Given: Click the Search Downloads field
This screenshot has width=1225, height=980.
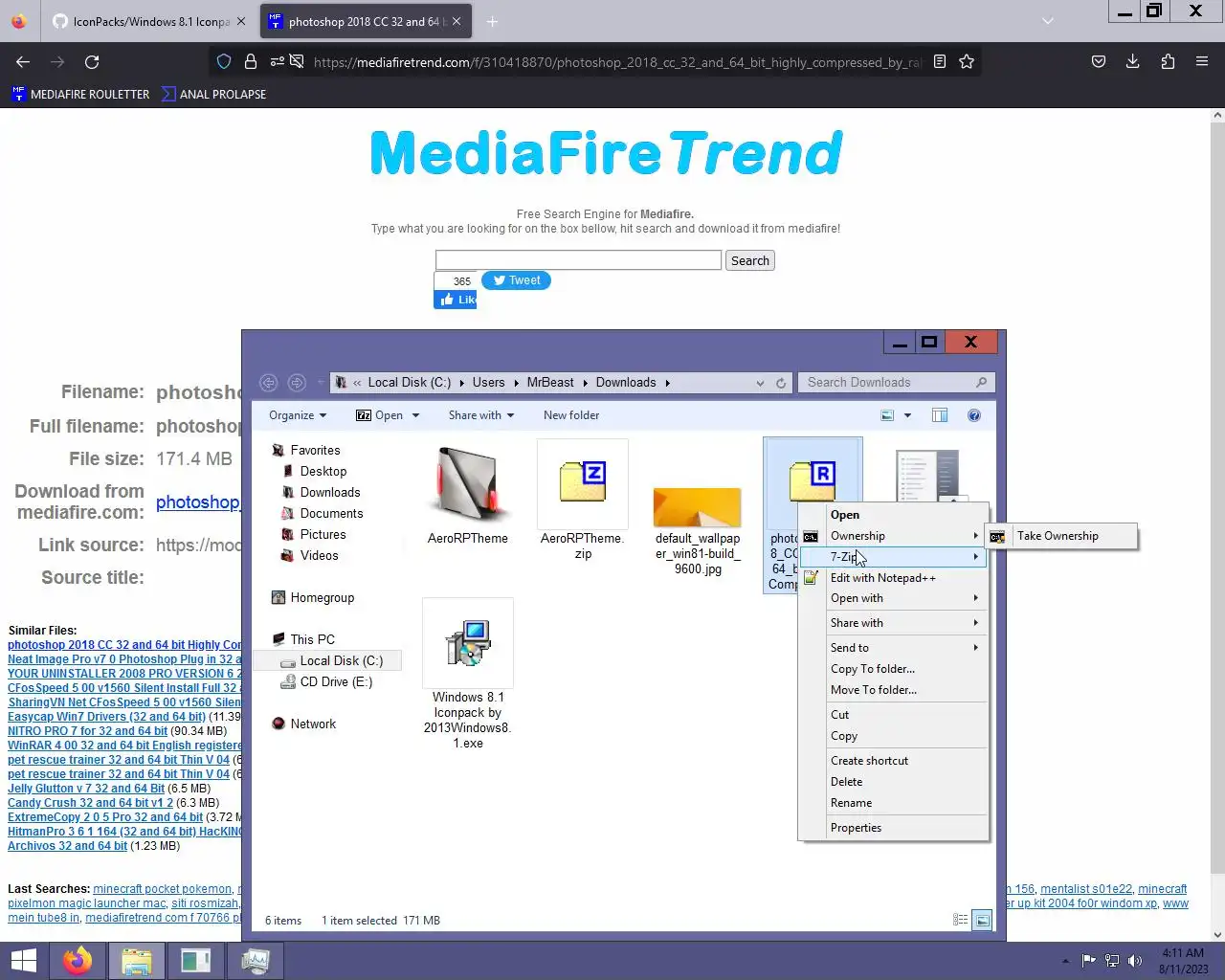Looking at the screenshot, I should (x=896, y=383).
